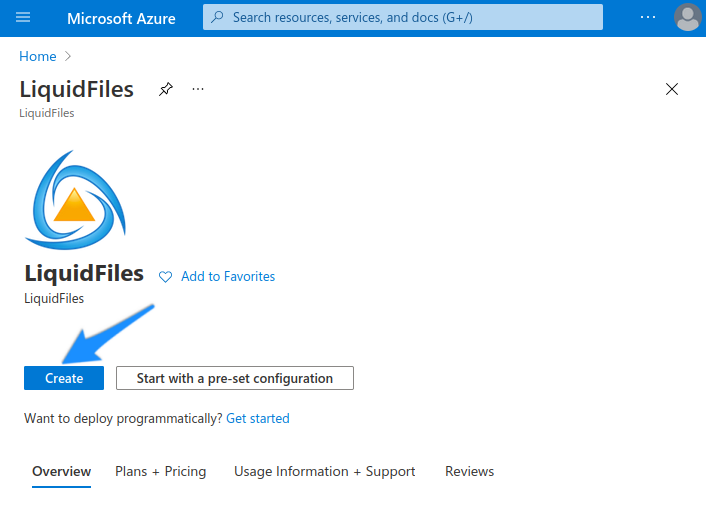Image resolution: width=706 pixels, height=511 pixels.
Task: Open the LiquidFiles page ellipsis menu
Action: tap(198, 89)
